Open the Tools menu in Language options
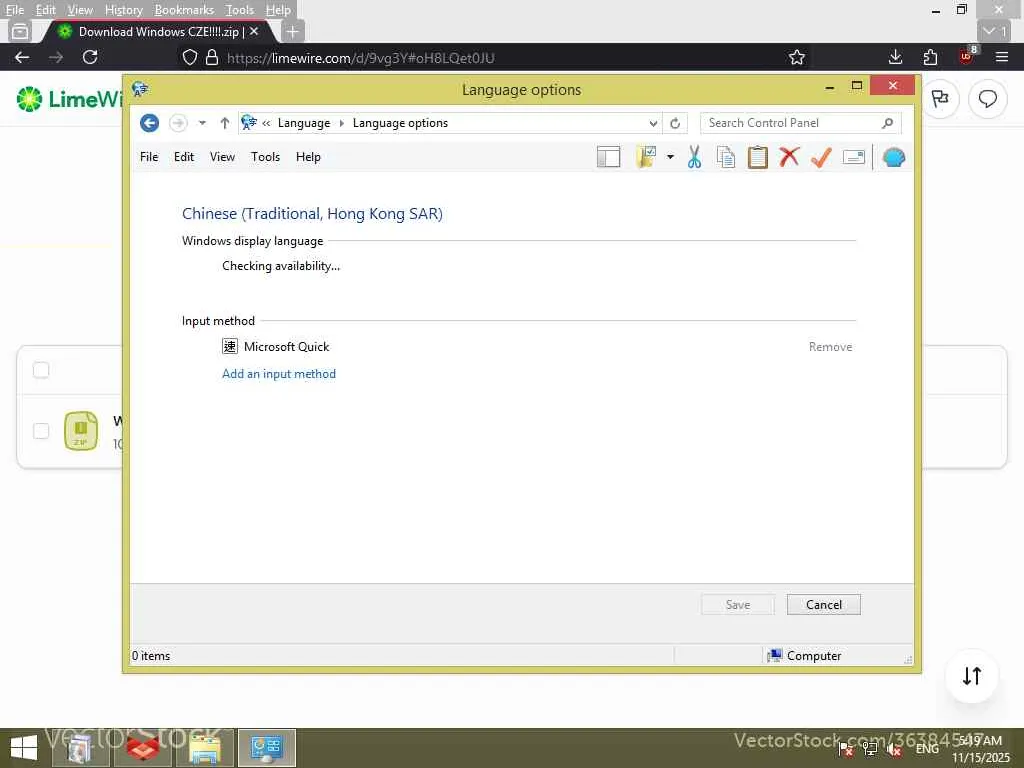Viewport: 1024px width, 768px height. (x=265, y=157)
